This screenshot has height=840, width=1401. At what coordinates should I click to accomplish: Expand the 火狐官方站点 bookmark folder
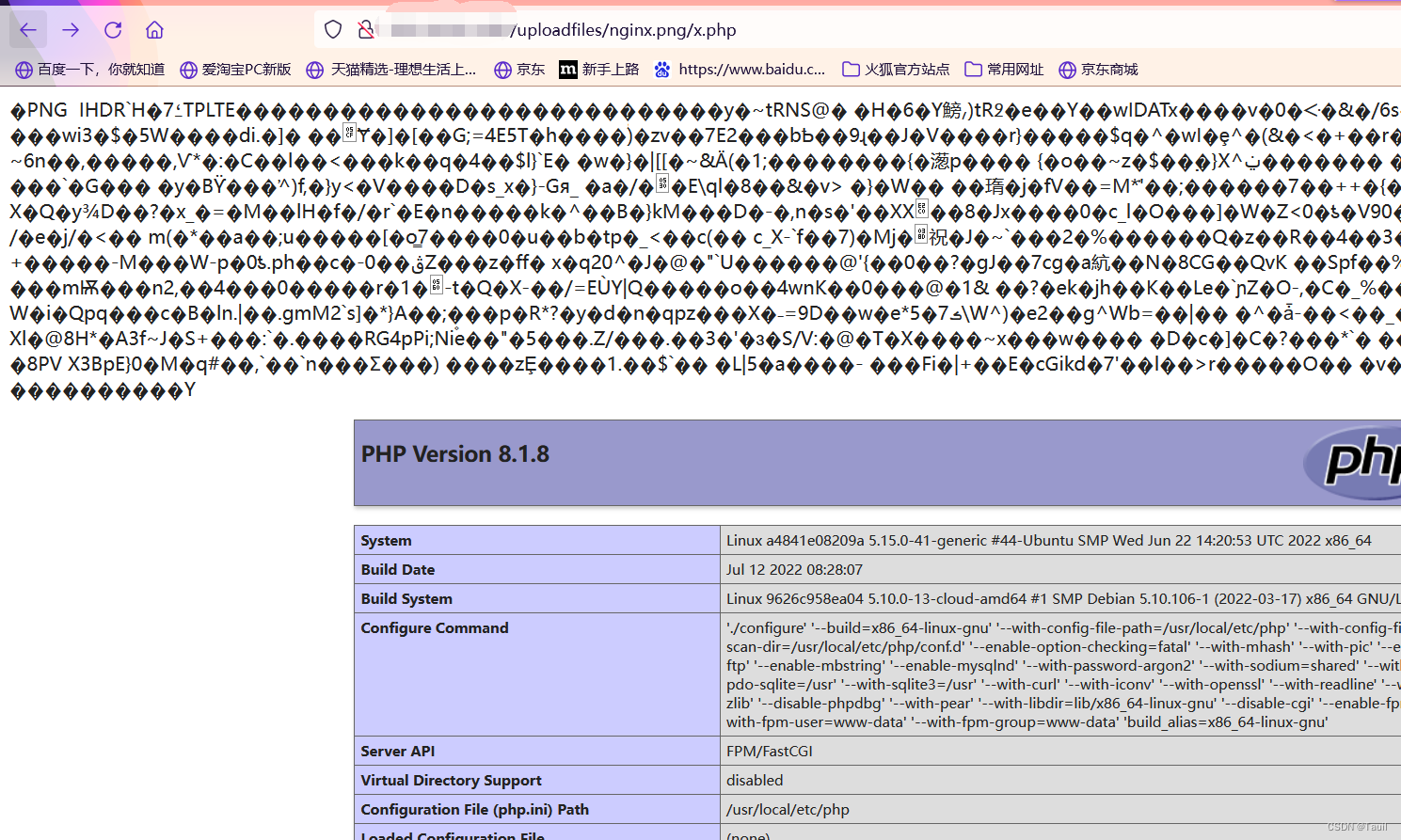coord(896,70)
